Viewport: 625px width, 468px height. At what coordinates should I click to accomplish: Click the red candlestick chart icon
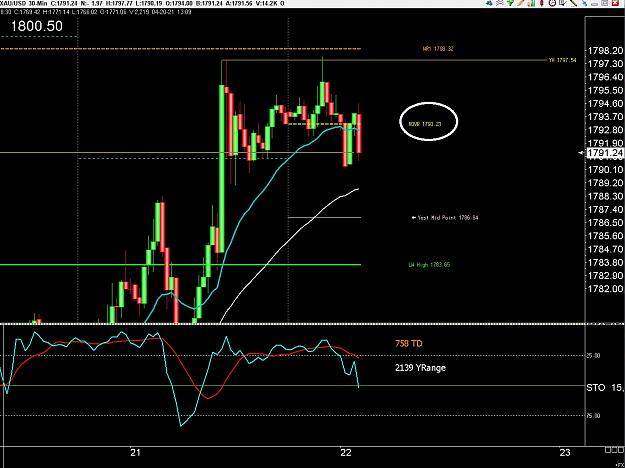pyautogui.click(x=541, y=3)
